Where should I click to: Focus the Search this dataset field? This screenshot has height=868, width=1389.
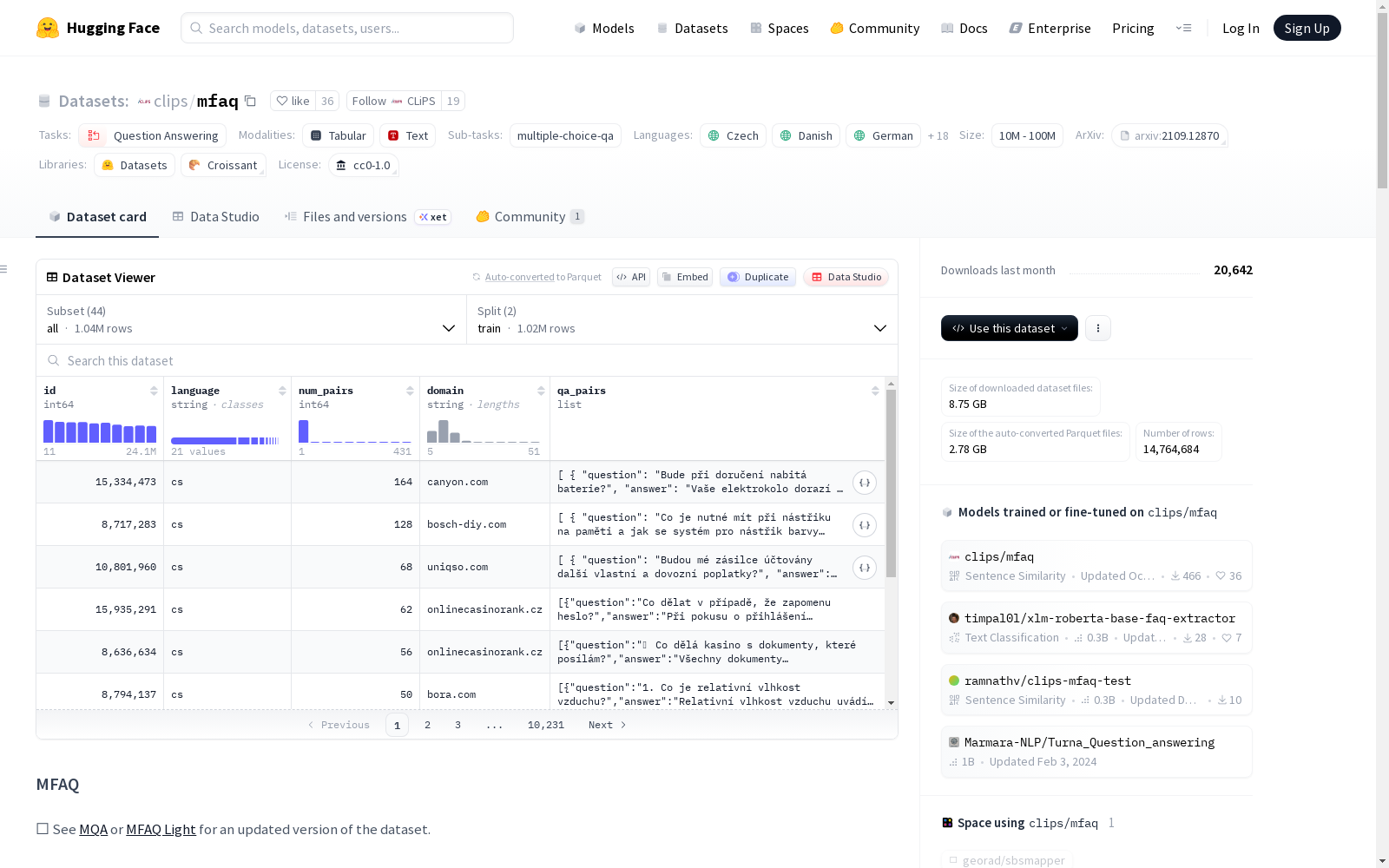pyautogui.click(x=467, y=360)
